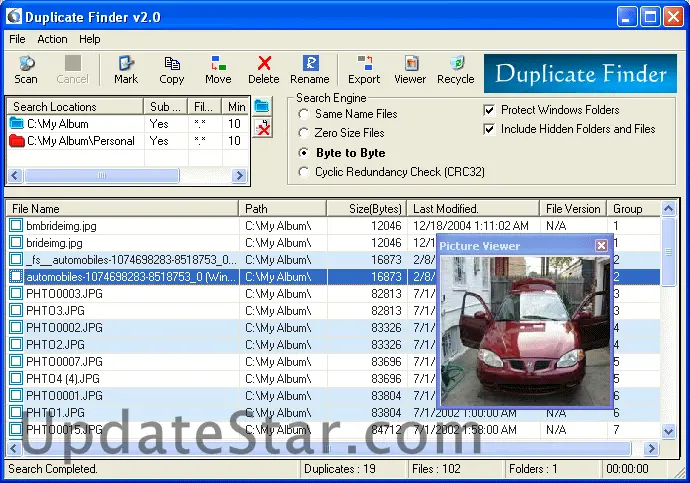Click the Files : 102 status entry
The height and width of the screenshot is (483, 690).
[436, 469]
